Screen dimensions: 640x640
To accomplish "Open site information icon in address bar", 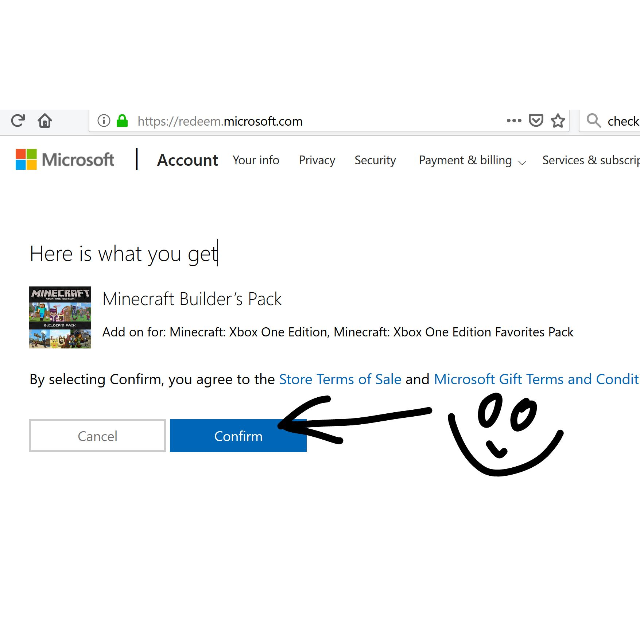I will tap(103, 121).
